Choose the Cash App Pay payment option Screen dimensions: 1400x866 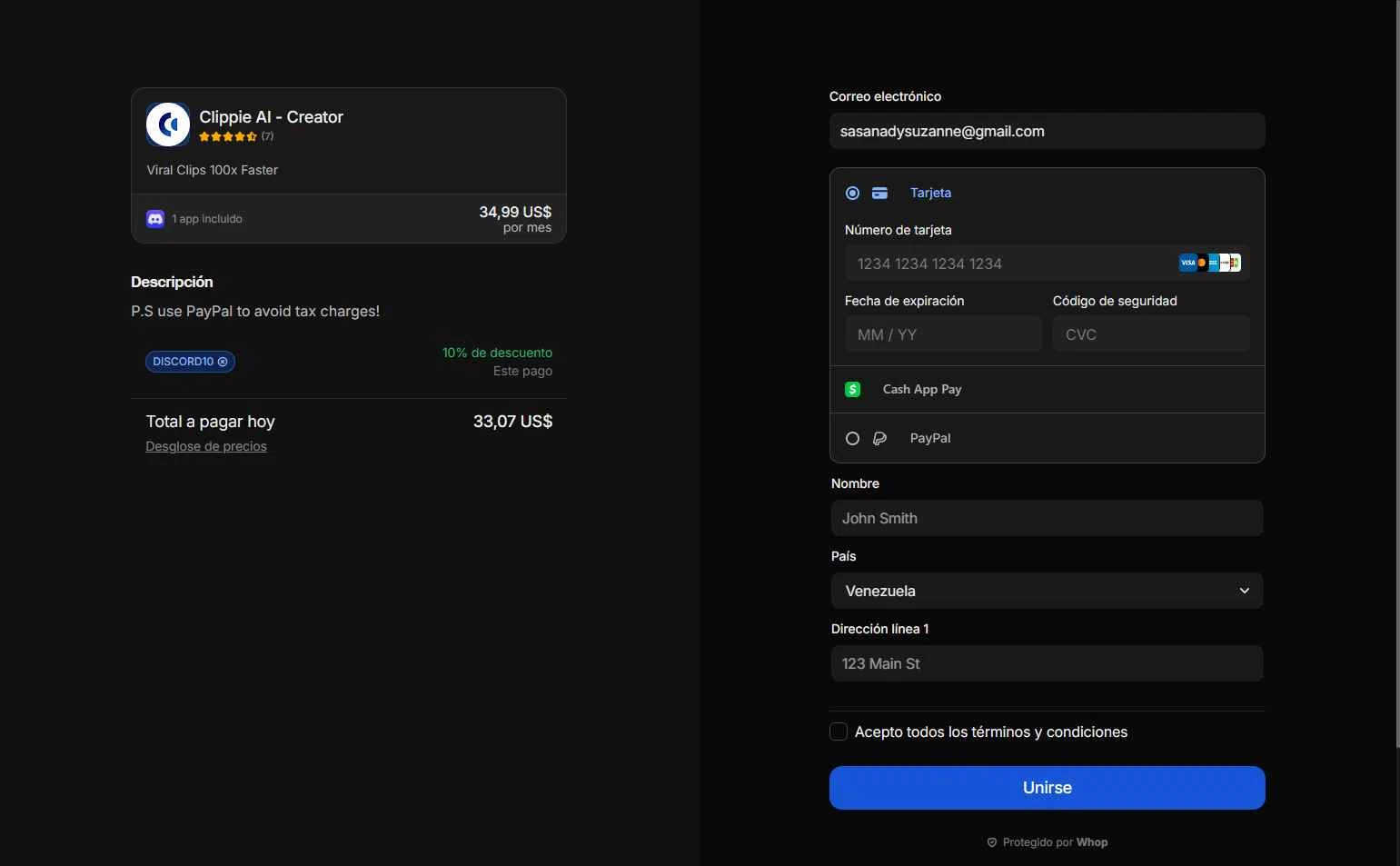click(x=1047, y=389)
